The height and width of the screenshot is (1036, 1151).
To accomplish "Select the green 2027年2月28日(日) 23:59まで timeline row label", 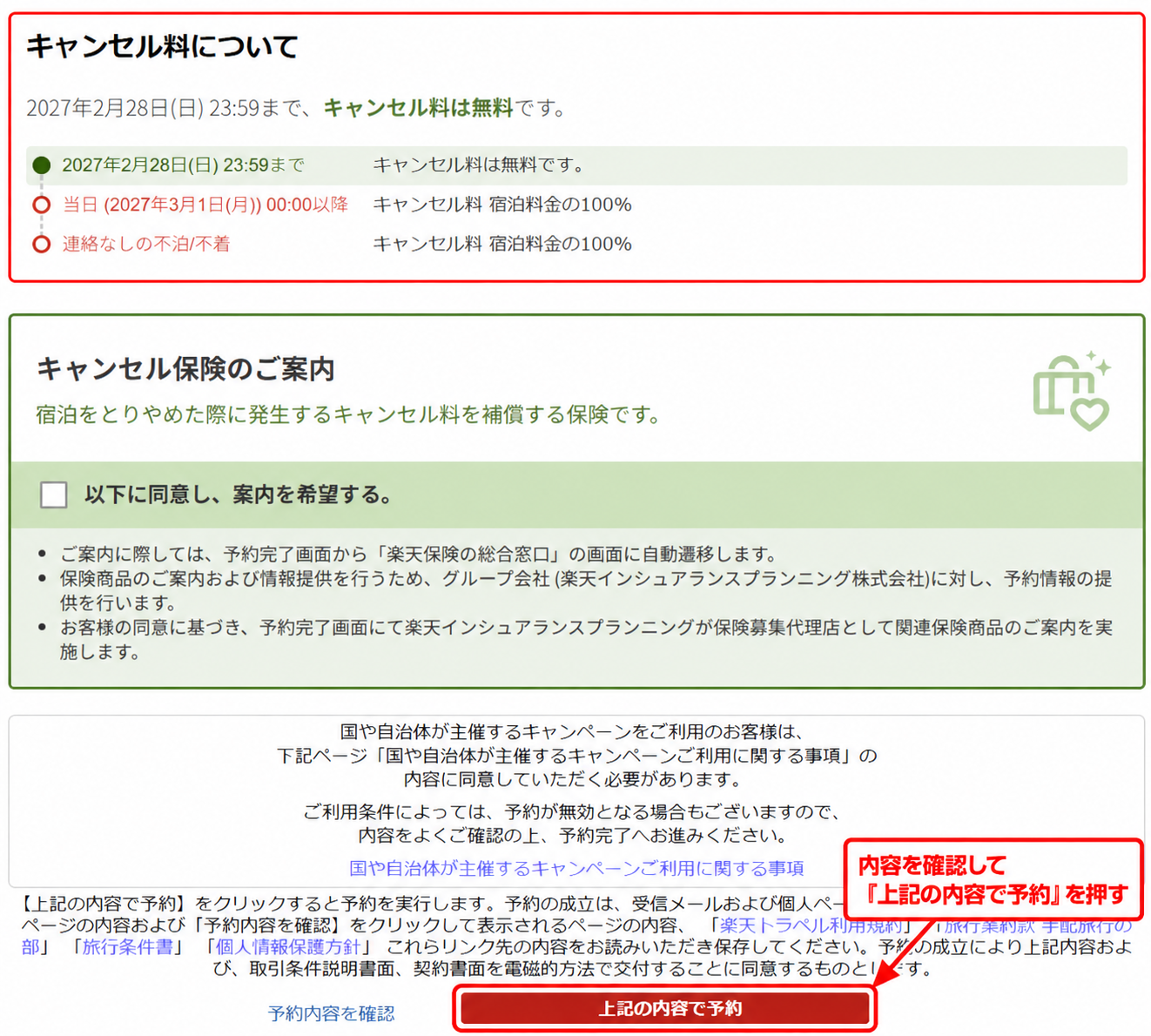I will pos(184,165).
